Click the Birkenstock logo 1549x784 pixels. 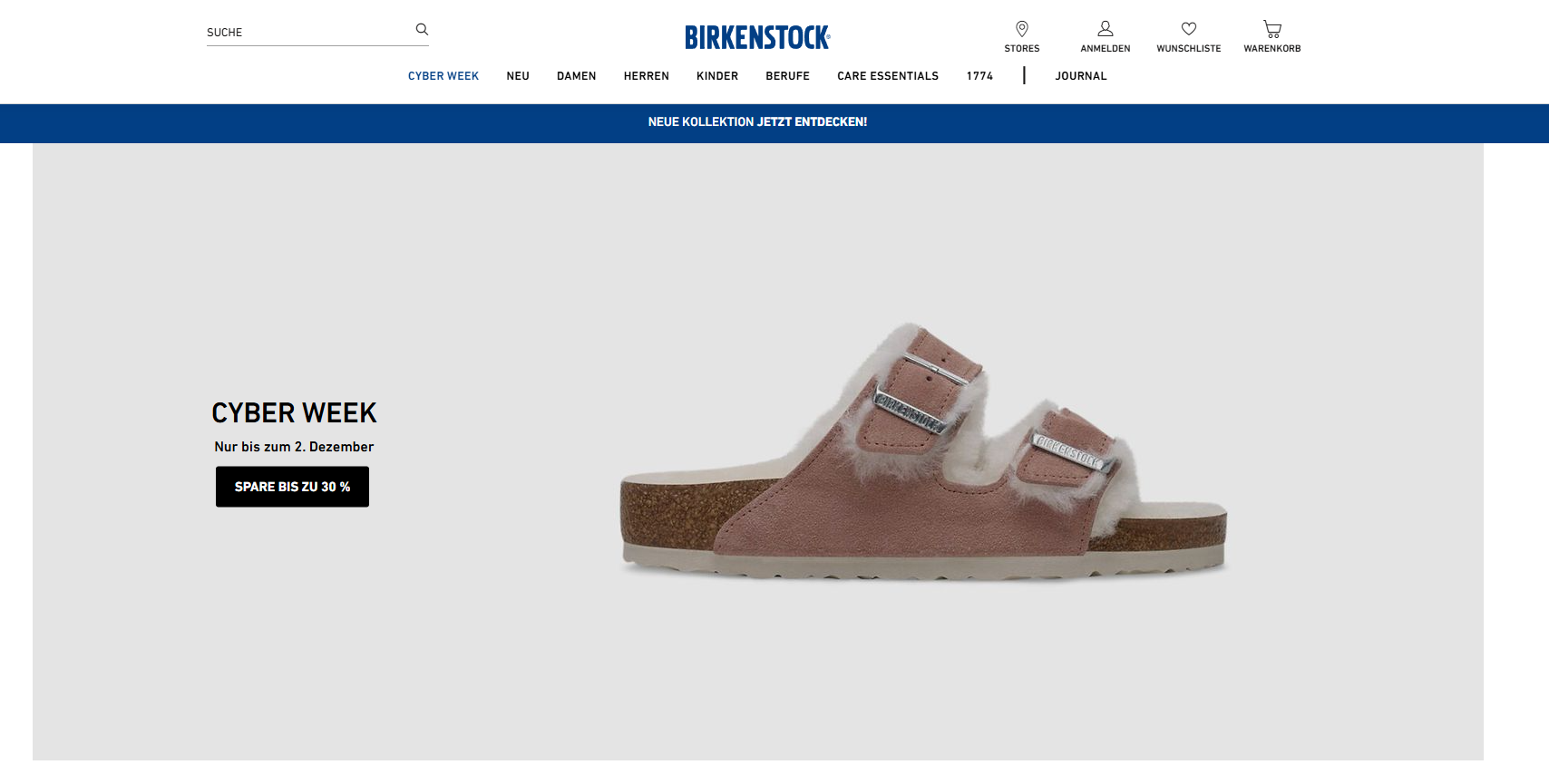click(x=757, y=37)
